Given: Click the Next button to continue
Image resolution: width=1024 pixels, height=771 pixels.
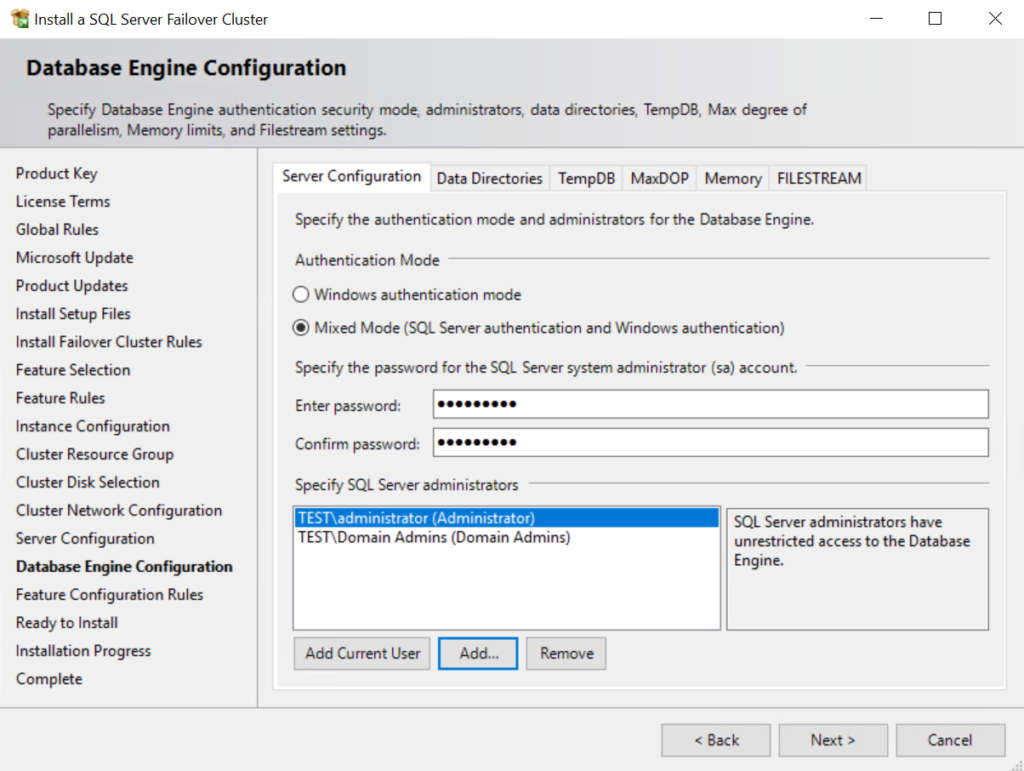Looking at the screenshot, I should pyautogui.click(x=832, y=740).
